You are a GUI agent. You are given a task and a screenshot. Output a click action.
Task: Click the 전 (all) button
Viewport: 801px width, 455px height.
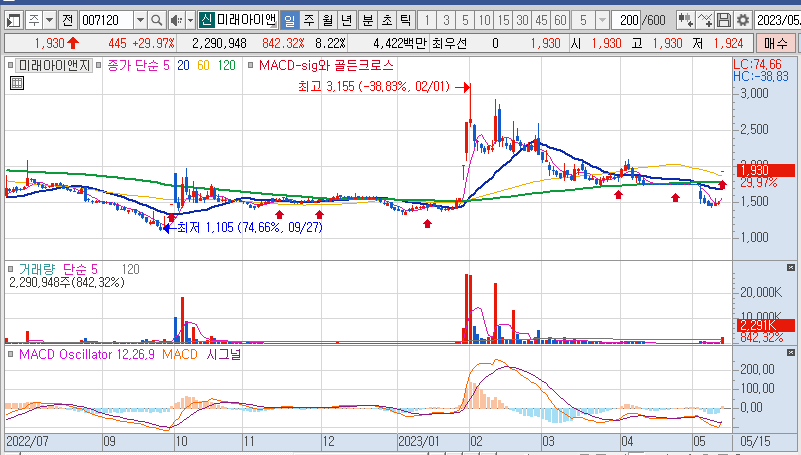(67, 20)
